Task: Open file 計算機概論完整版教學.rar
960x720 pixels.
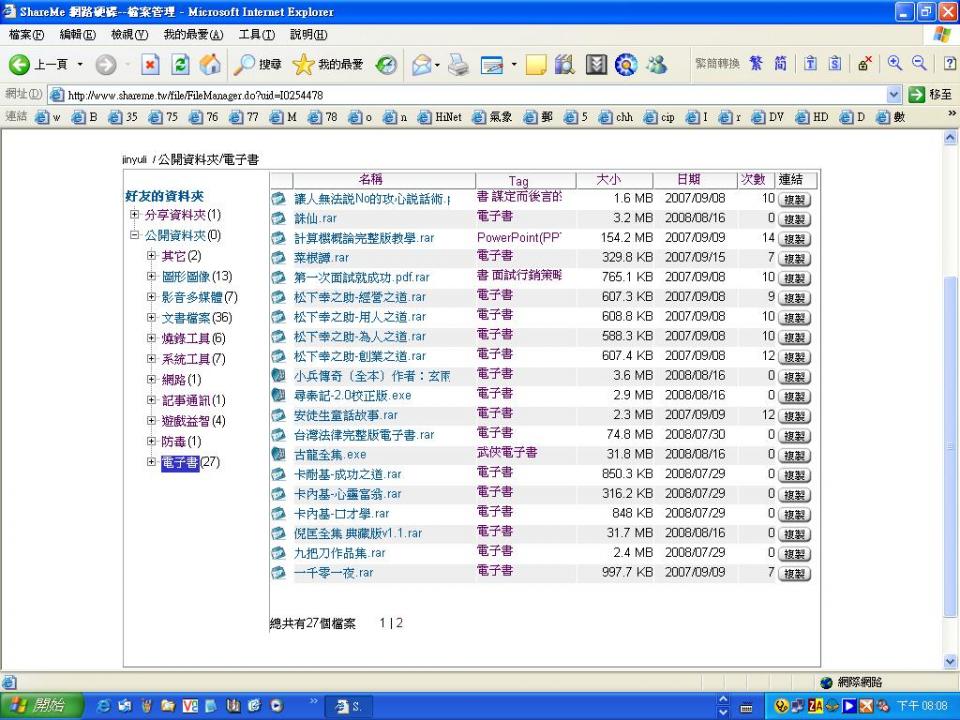Action: point(364,238)
